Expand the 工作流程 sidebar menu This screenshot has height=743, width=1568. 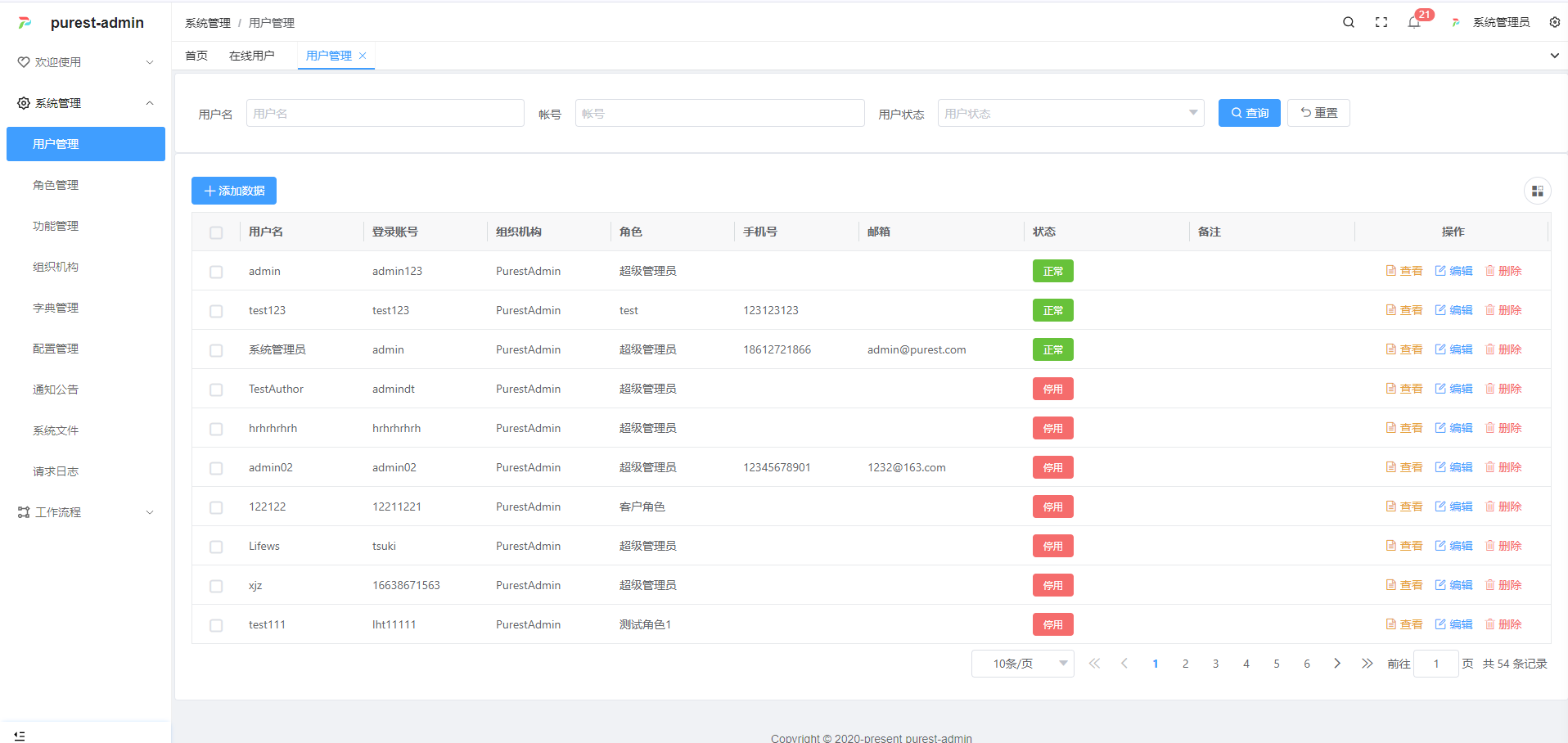(x=85, y=512)
